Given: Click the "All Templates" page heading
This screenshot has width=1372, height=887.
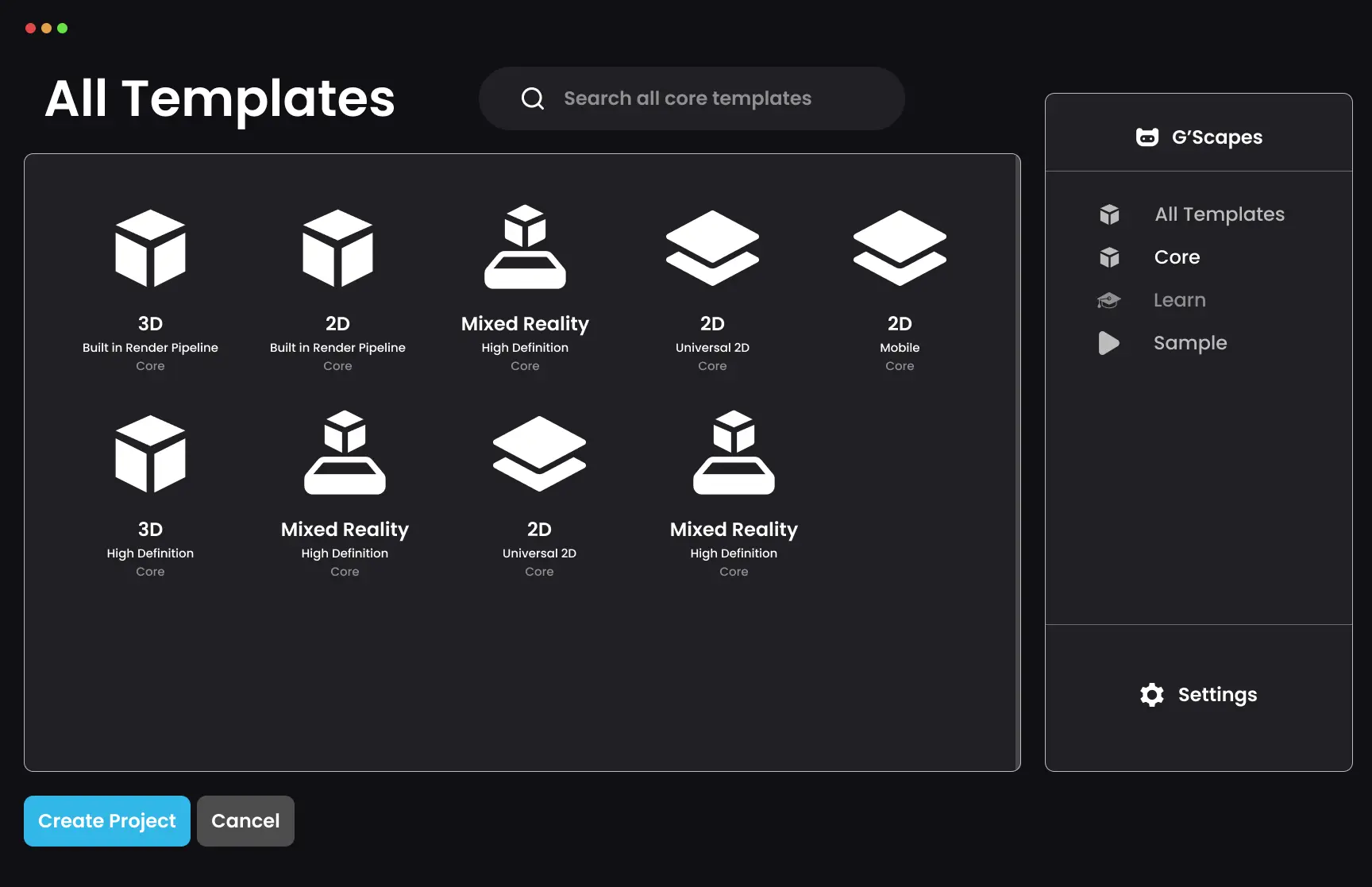Looking at the screenshot, I should click(219, 99).
